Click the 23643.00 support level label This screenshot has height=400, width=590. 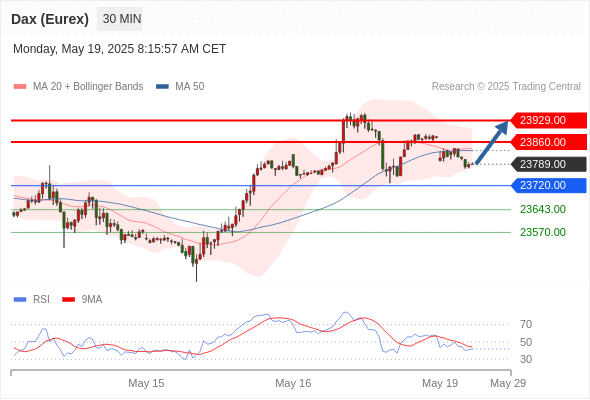coord(543,209)
